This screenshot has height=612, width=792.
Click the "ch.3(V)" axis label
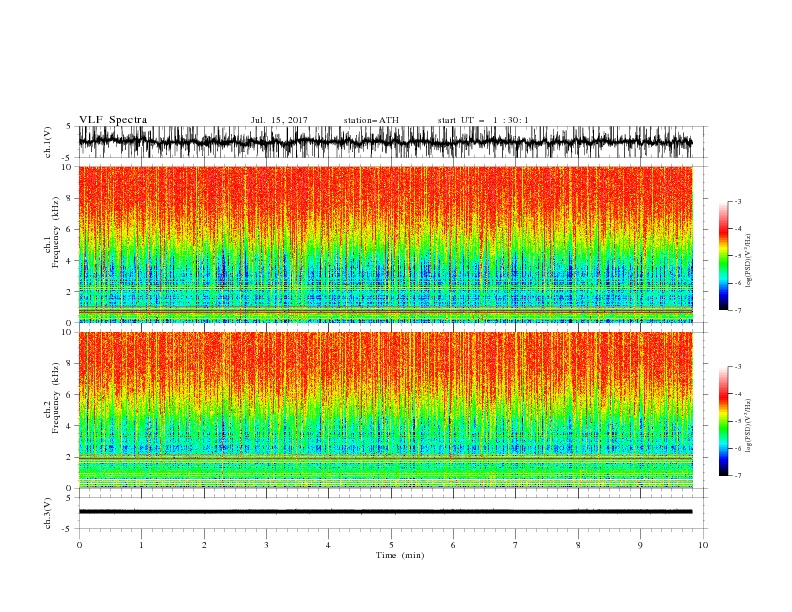[48, 513]
